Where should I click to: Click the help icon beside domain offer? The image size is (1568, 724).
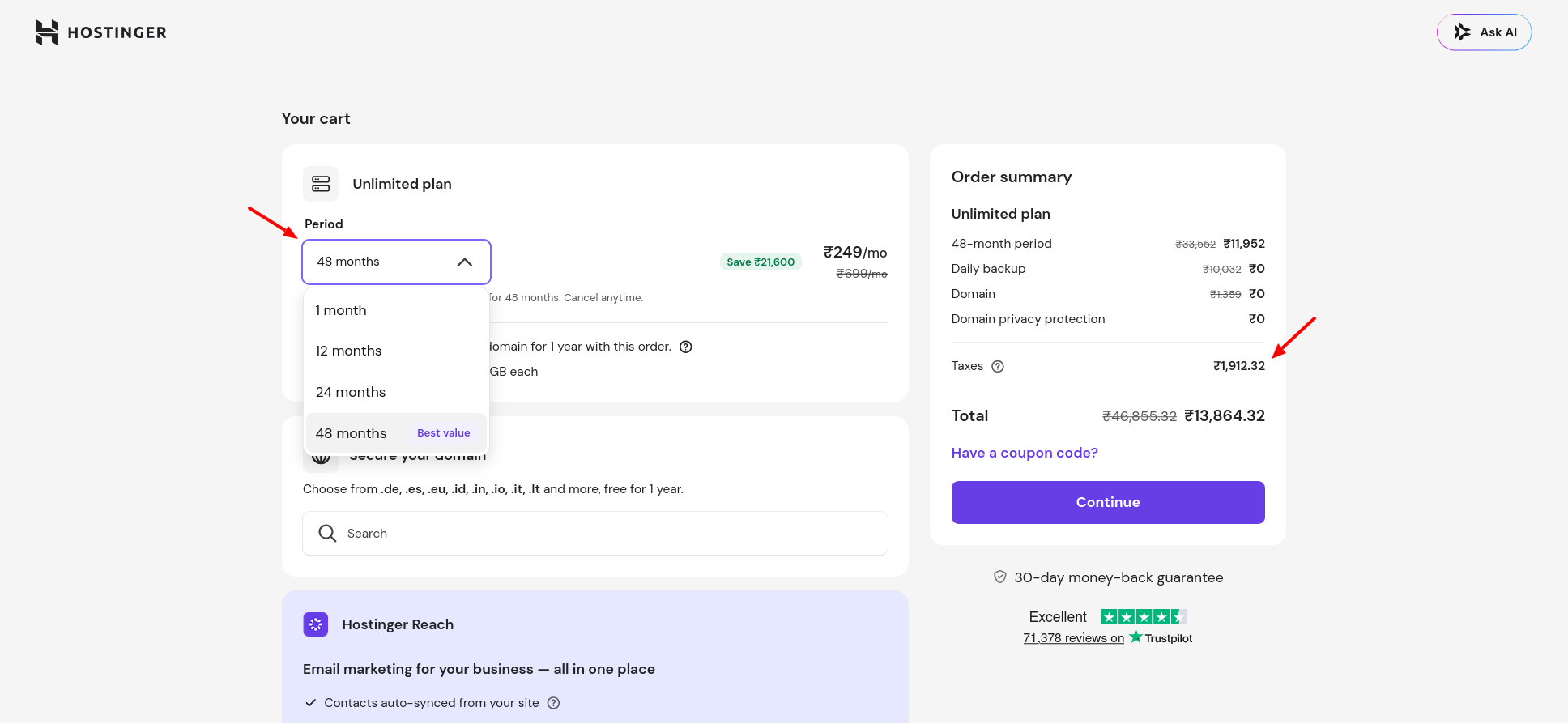(x=686, y=347)
